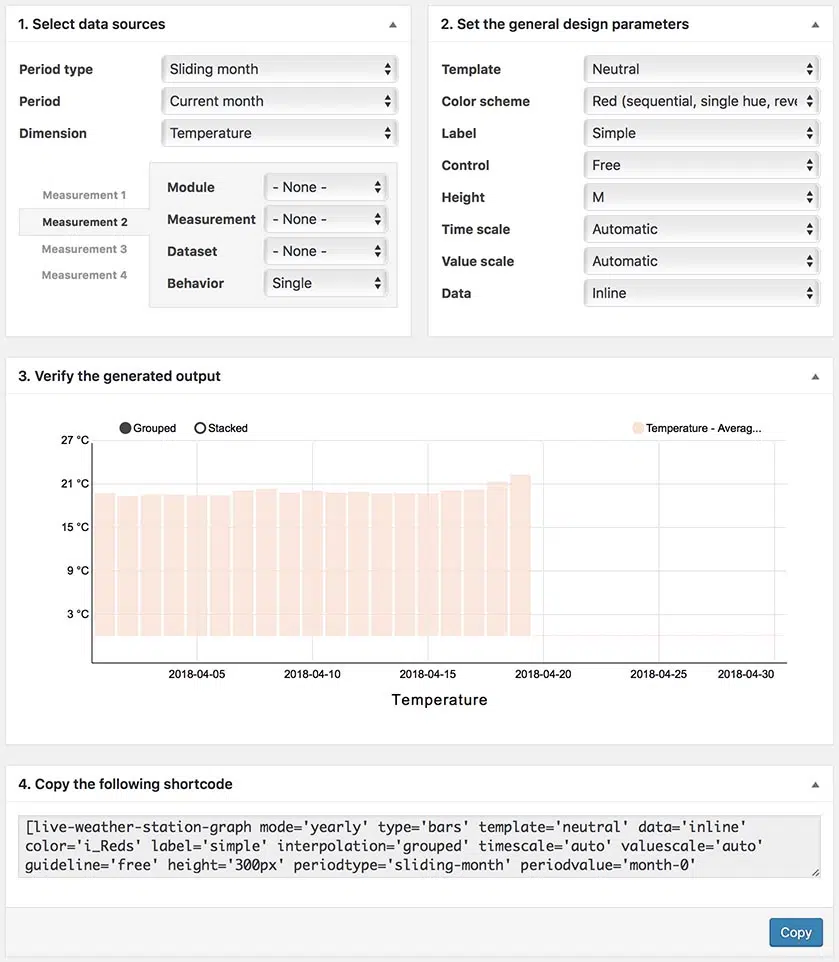Image resolution: width=839 pixels, height=962 pixels.
Task: Open the Dataset dropdown
Action: click(325, 251)
